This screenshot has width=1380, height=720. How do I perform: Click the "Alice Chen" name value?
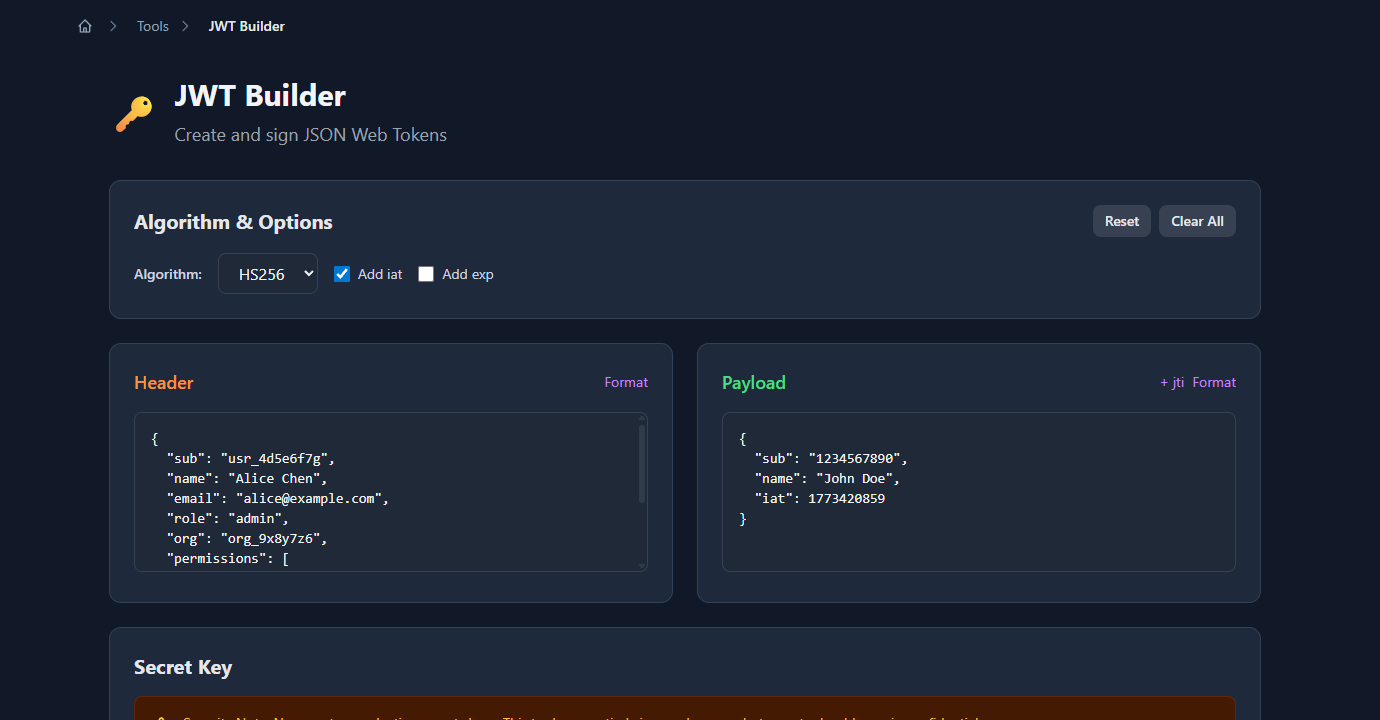click(x=277, y=478)
